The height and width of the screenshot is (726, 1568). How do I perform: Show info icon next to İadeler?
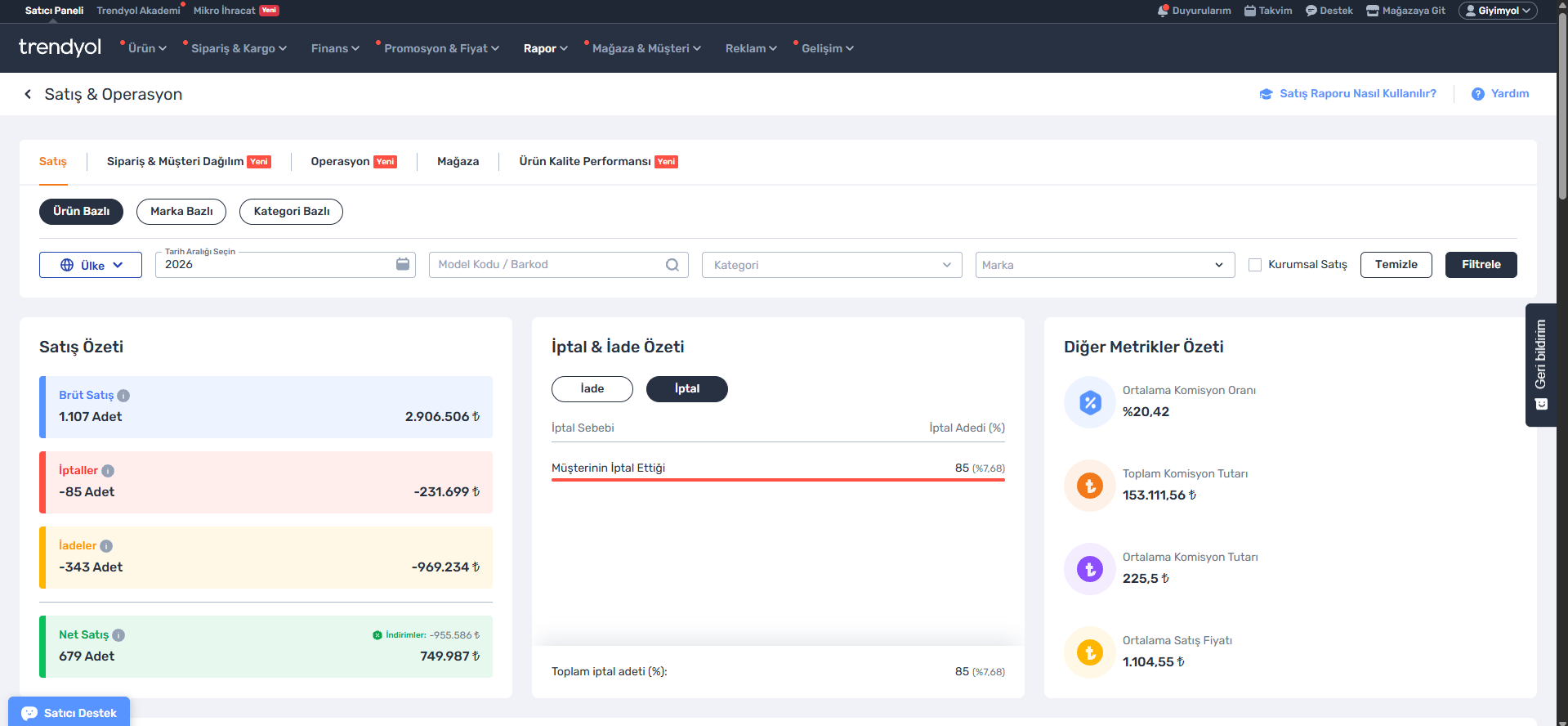106,546
